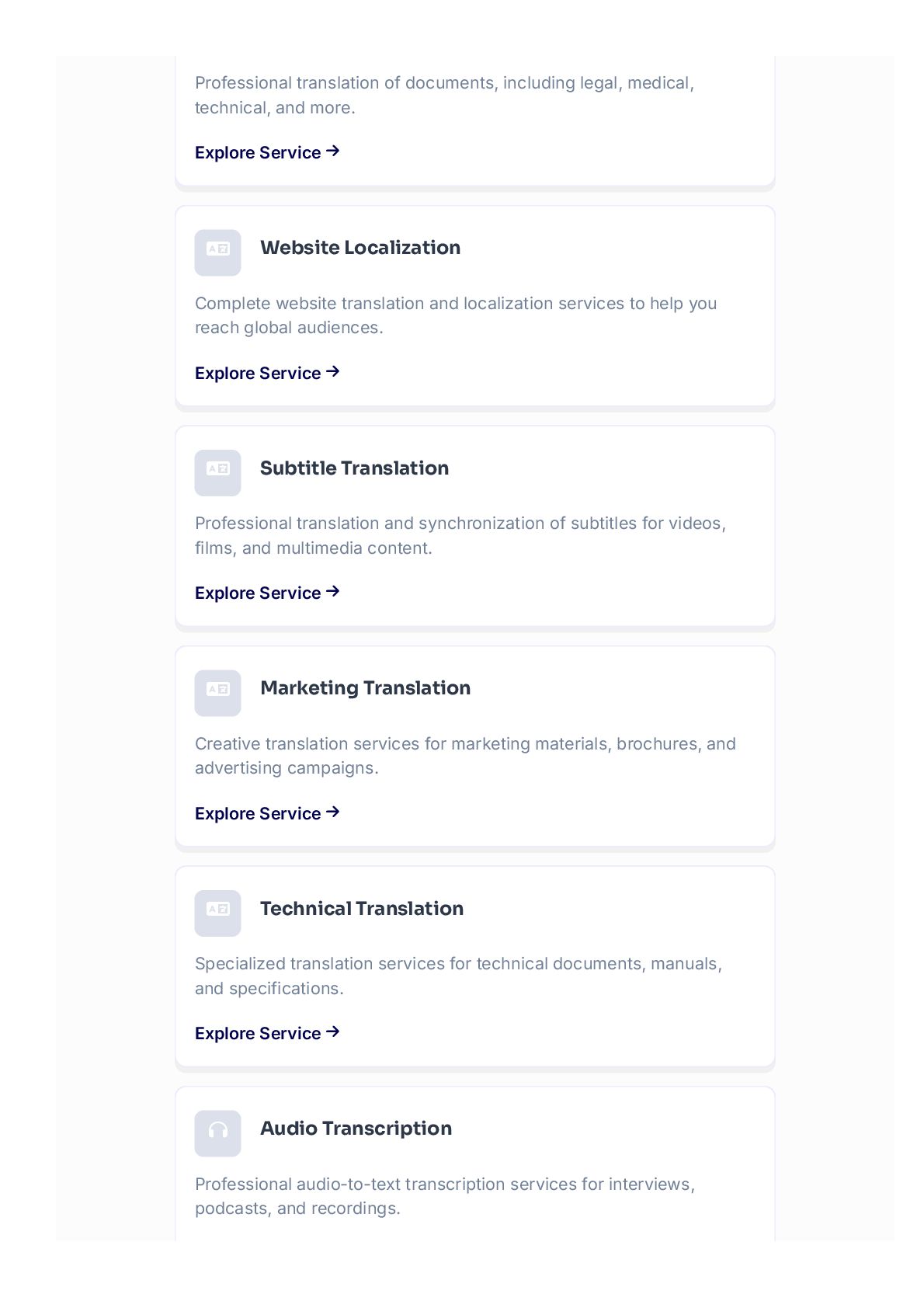Click the Marketing Translation heading
This screenshot has height=1308, width=924.
coord(365,688)
